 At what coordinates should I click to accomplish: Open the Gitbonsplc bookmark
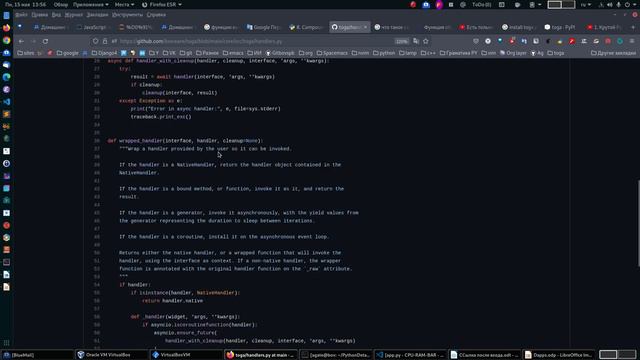(280, 53)
